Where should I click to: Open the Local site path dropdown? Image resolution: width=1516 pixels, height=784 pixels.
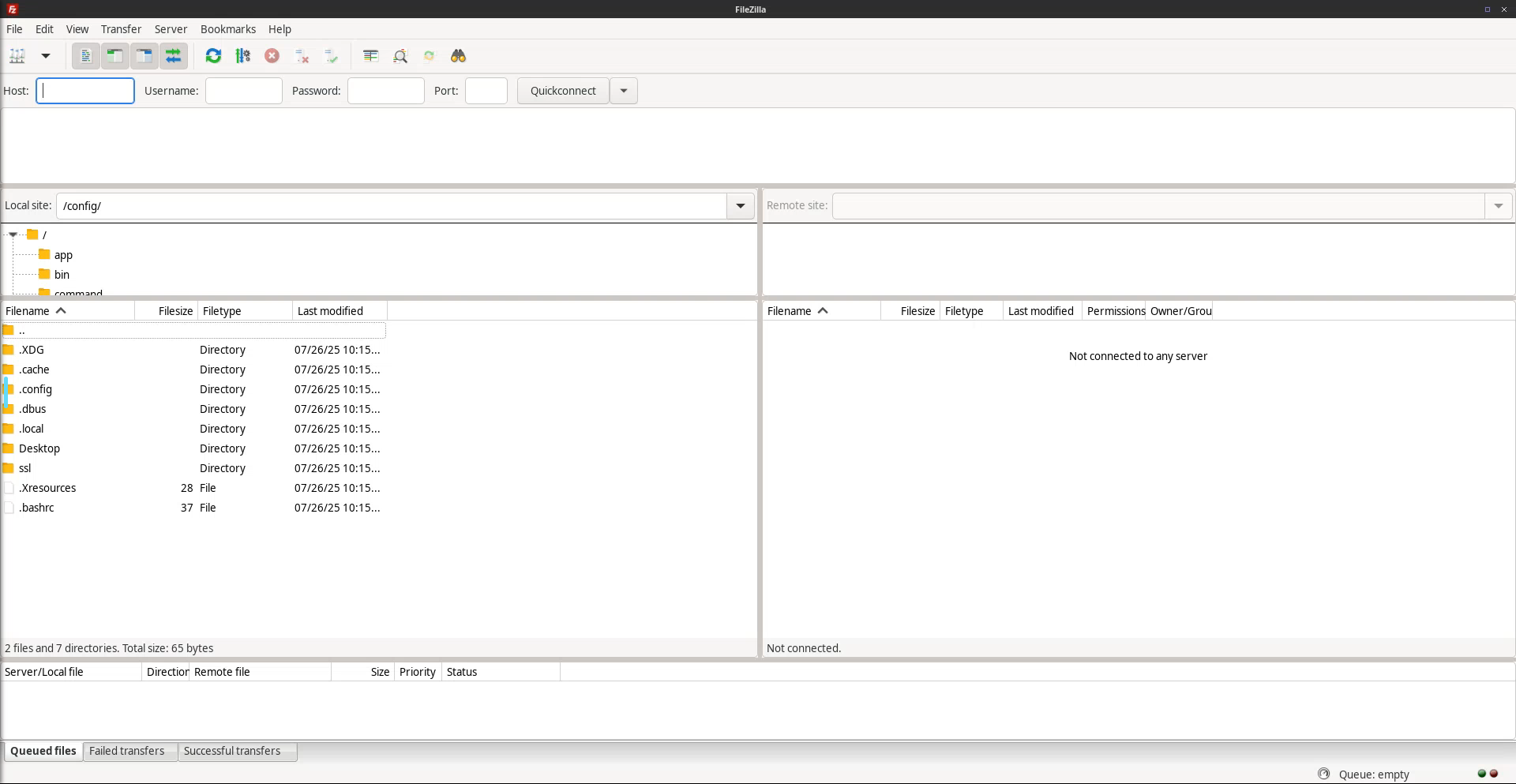(x=741, y=206)
